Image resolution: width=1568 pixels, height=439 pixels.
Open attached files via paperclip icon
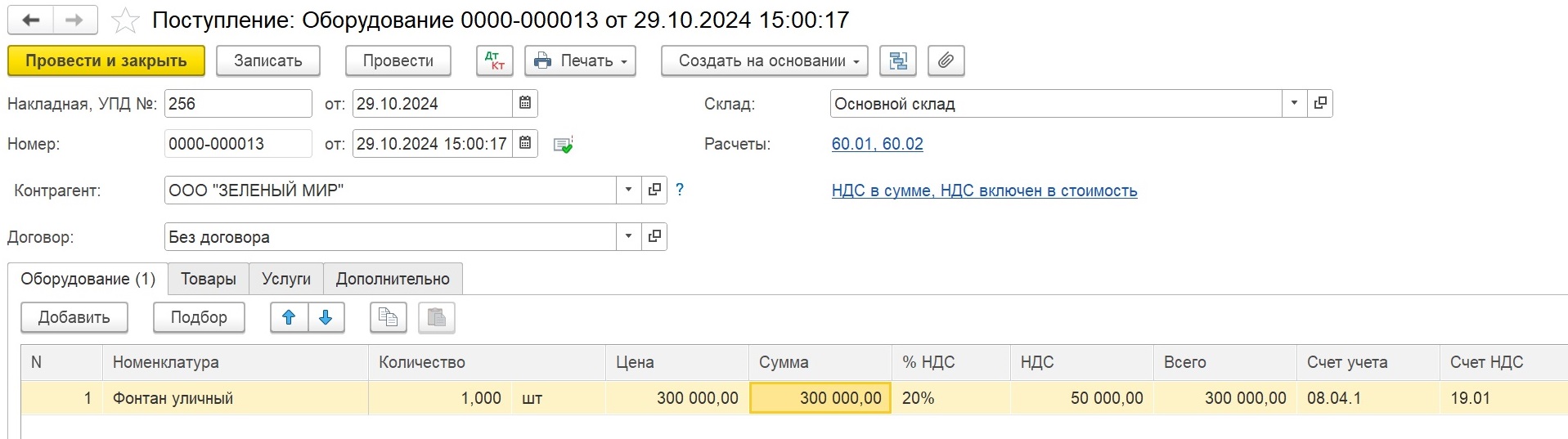coord(946,60)
